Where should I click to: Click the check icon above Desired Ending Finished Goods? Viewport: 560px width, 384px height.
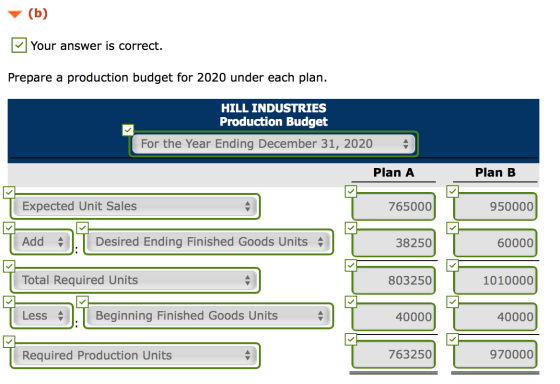(82, 228)
